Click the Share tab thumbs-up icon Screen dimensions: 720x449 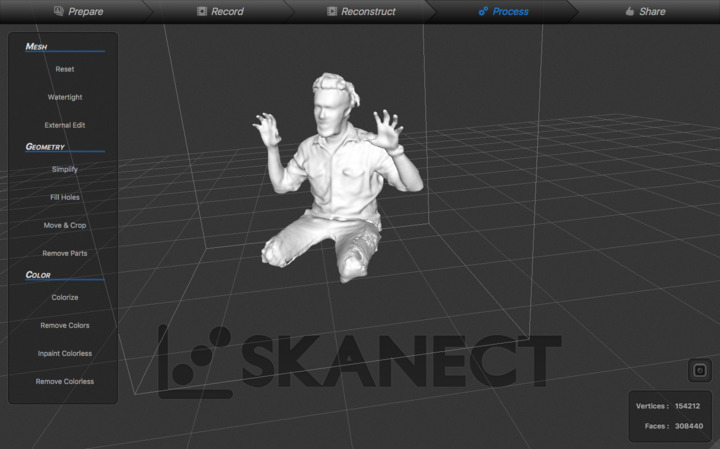click(630, 11)
